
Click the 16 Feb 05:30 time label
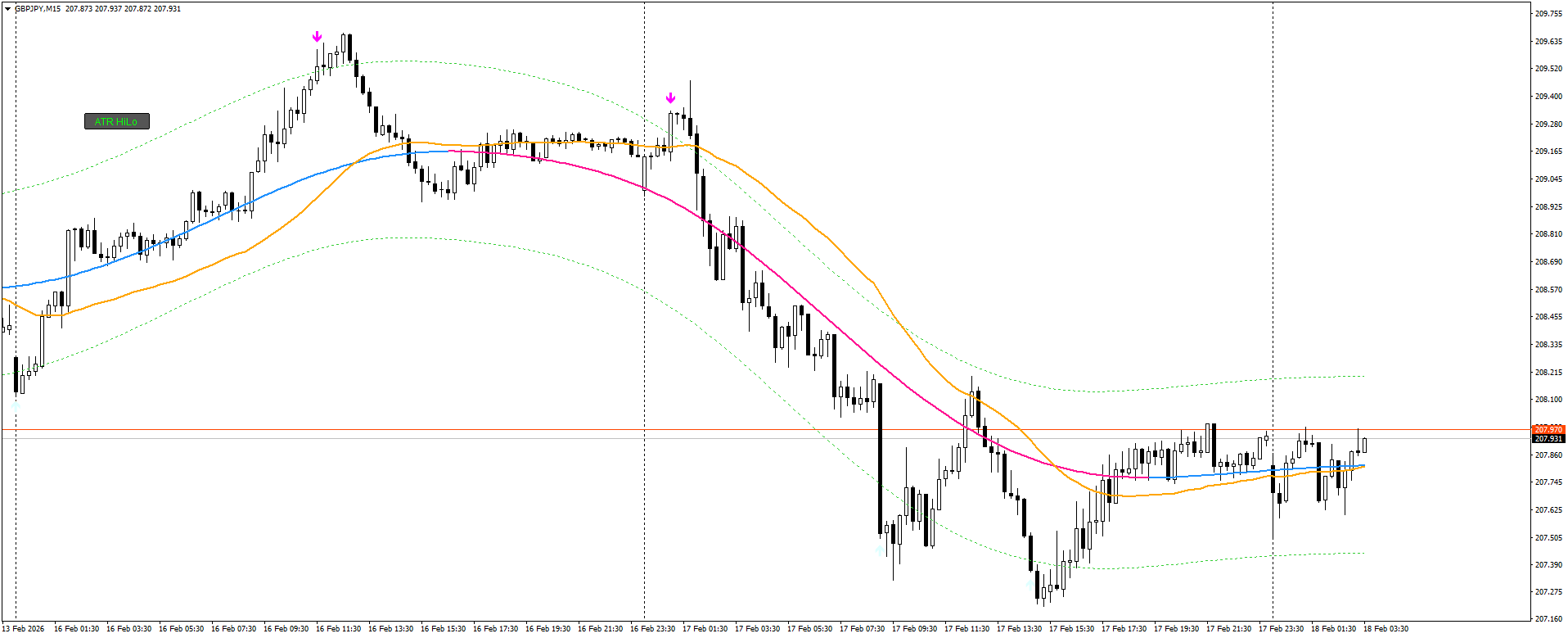181,629
